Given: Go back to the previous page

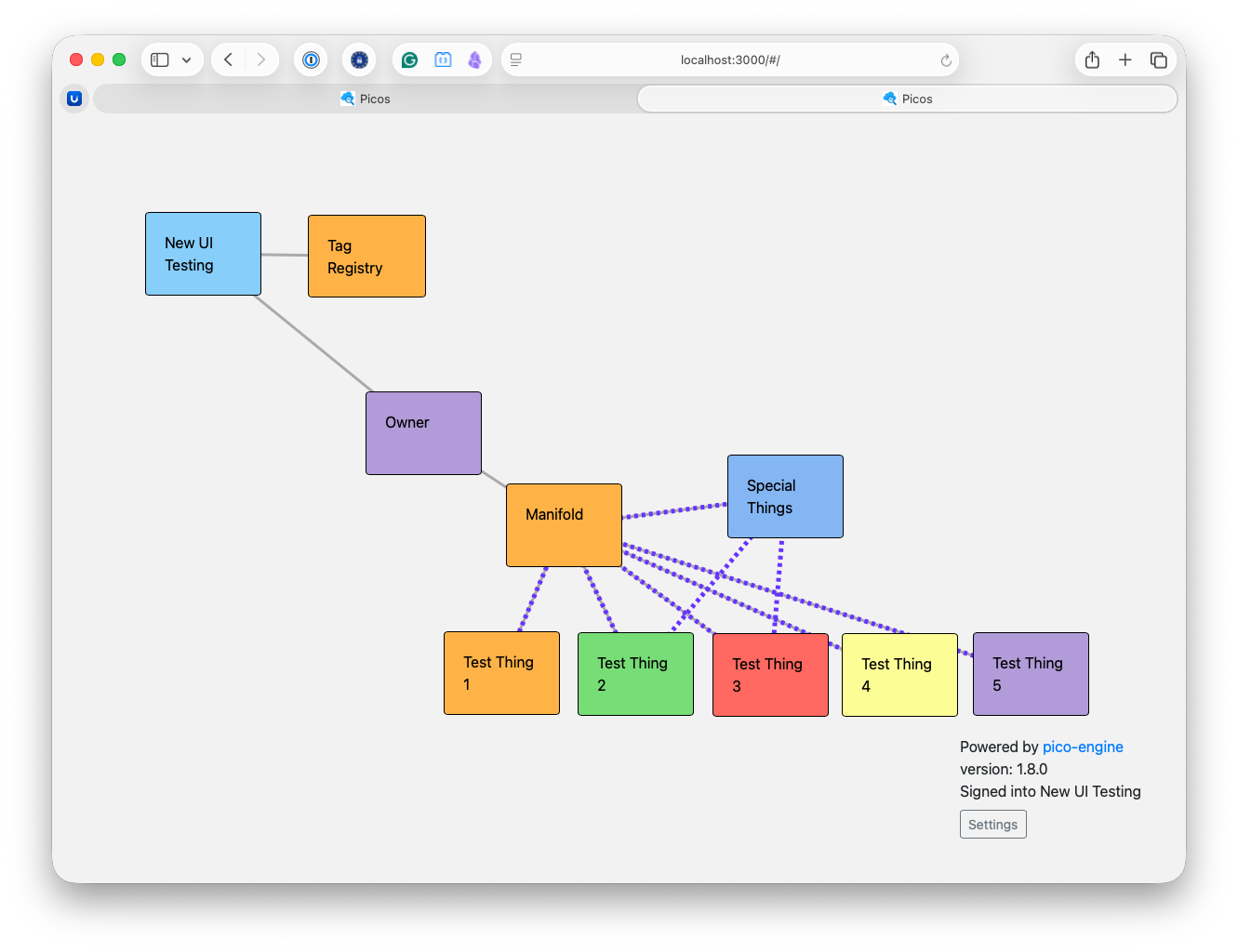Looking at the screenshot, I should (228, 59).
